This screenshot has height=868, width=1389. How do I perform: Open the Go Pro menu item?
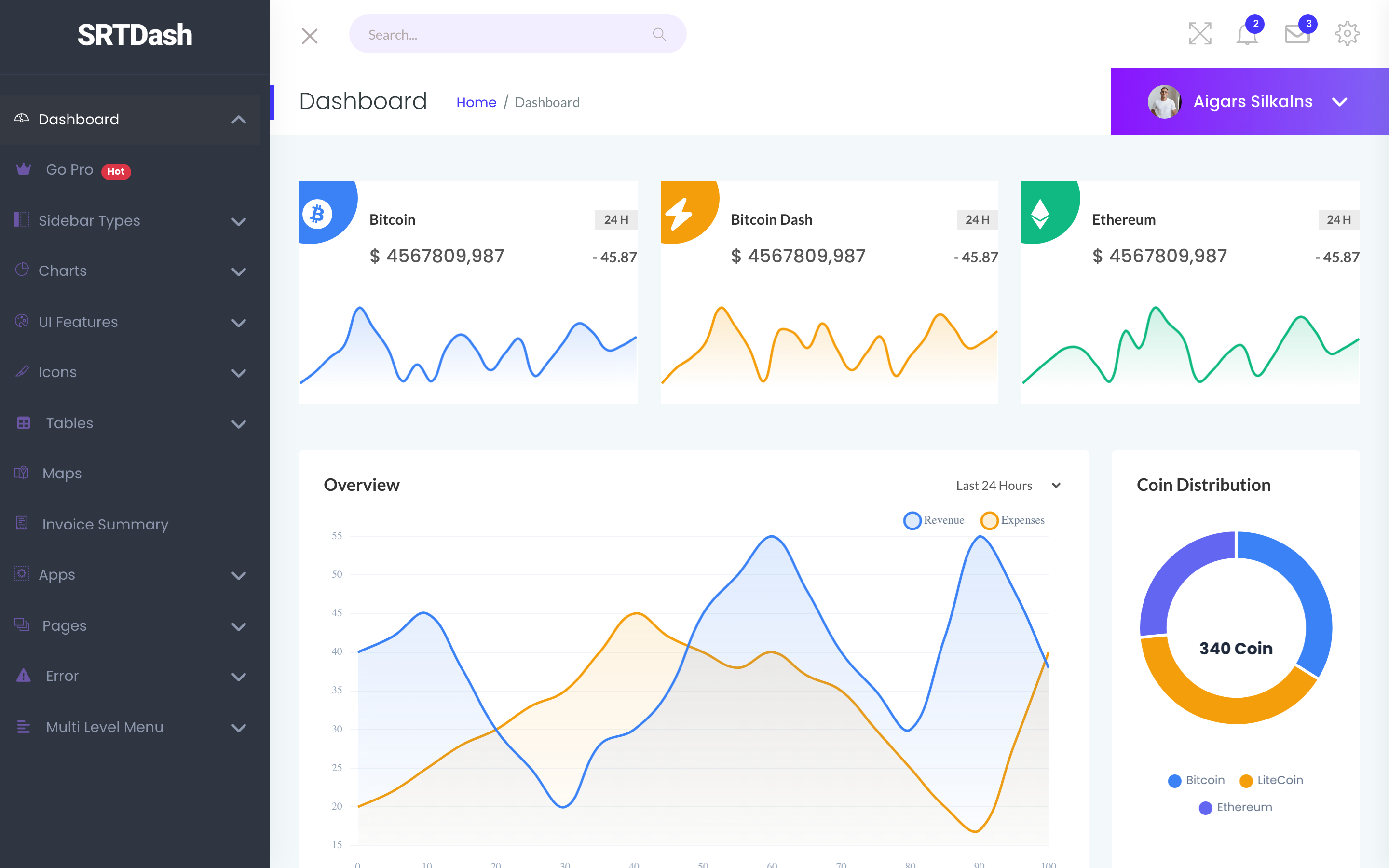click(130, 170)
